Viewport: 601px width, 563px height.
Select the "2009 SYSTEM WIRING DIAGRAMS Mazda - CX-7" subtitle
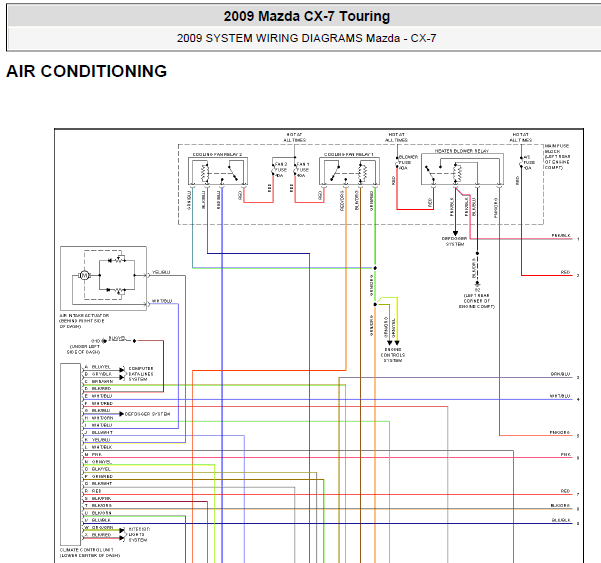coord(306,38)
